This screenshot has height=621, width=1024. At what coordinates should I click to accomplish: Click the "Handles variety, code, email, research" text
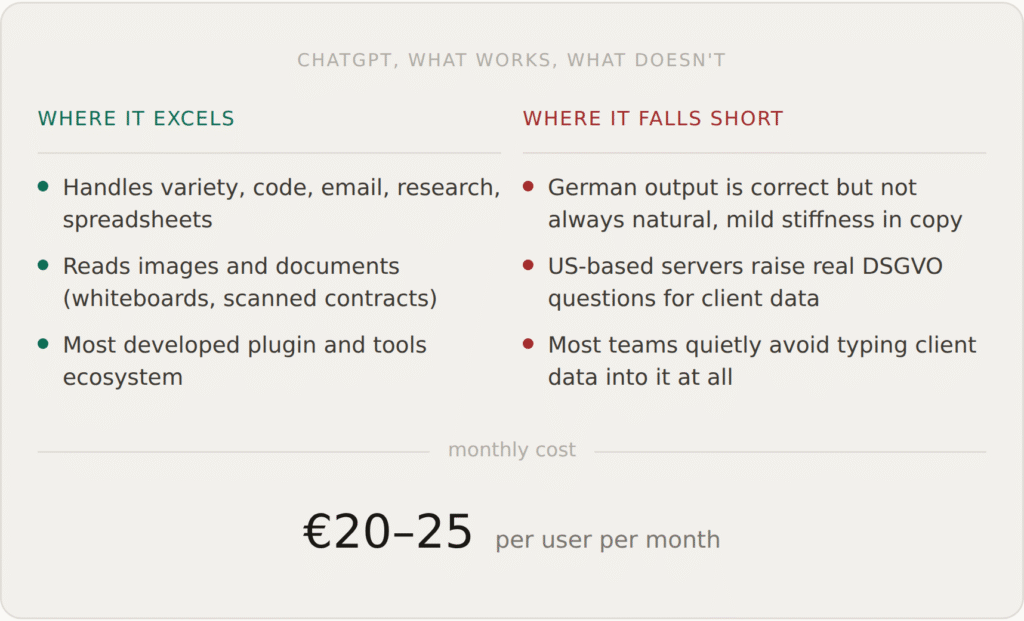[x=281, y=187]
